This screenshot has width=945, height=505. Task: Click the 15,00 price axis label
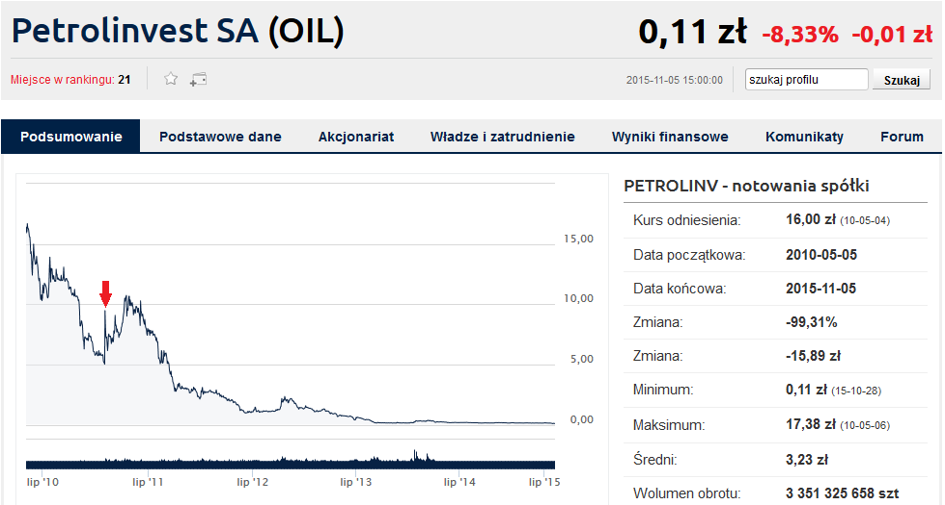579,239
